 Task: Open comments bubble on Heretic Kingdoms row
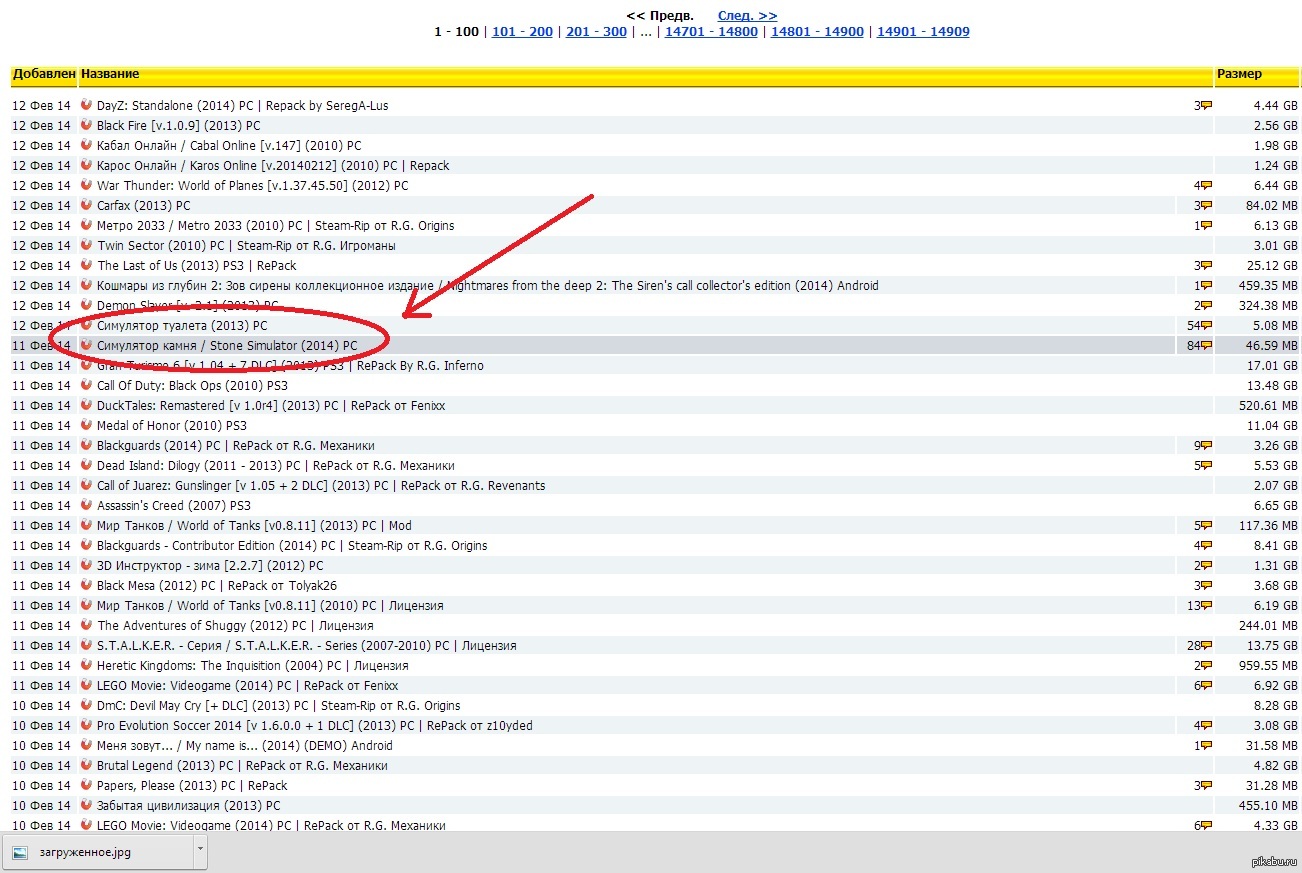pyautogui.click(x=1206, y=666)
